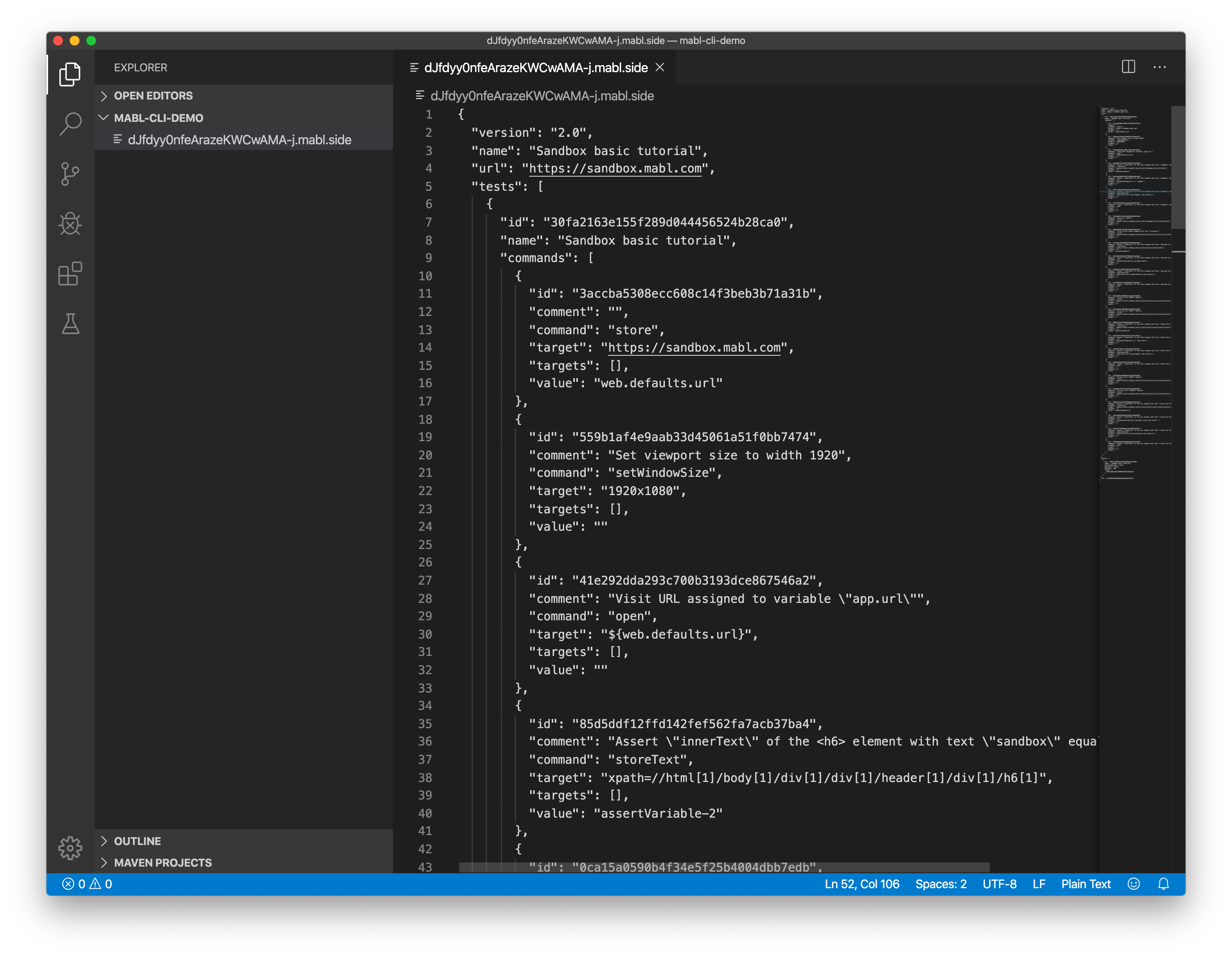Open the Explorer view in activity bar

(70, 74)
